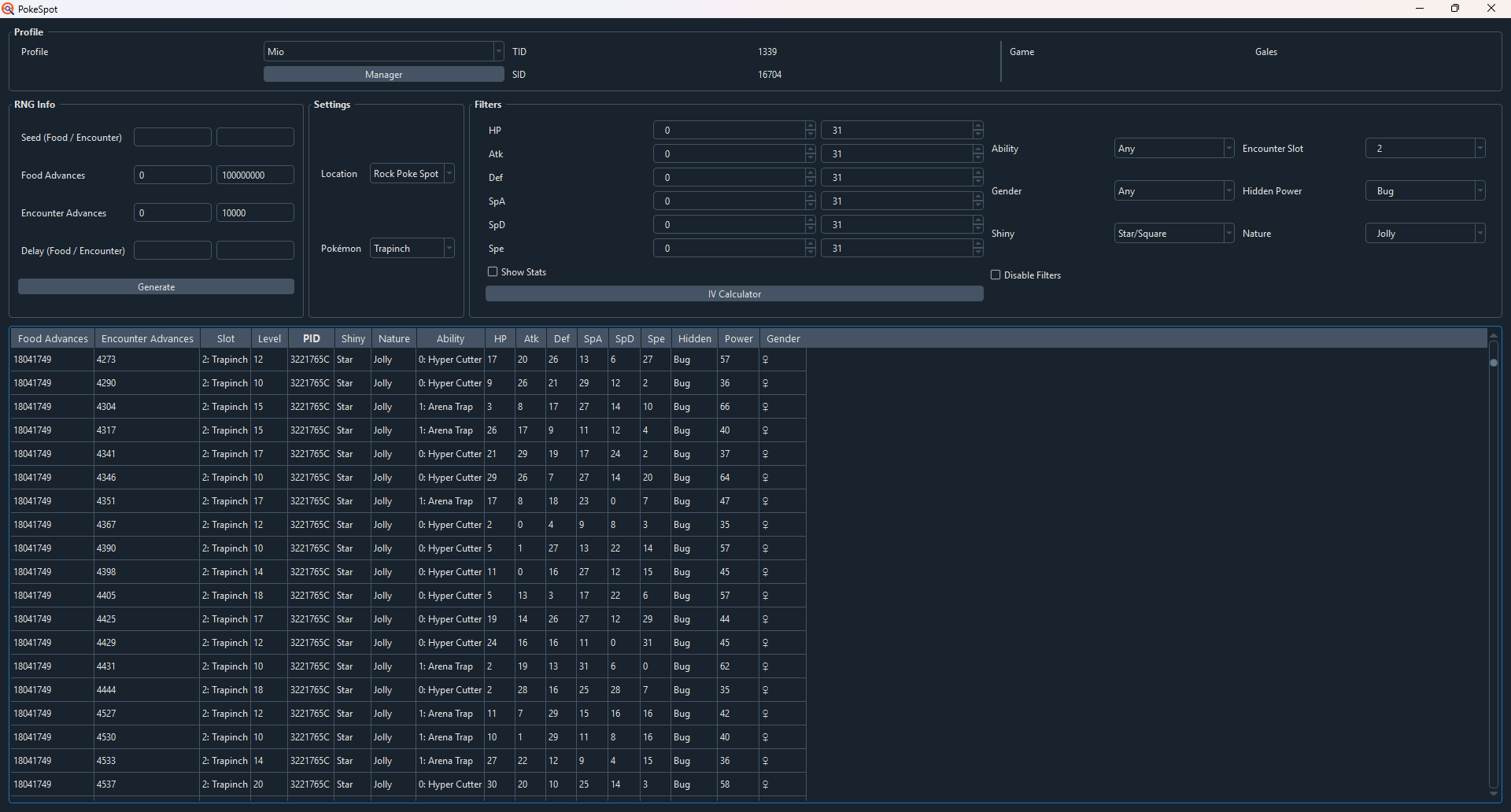1511x812 pixels.
Task: Open the IV Calculator
Action: [x=733, y=293]
